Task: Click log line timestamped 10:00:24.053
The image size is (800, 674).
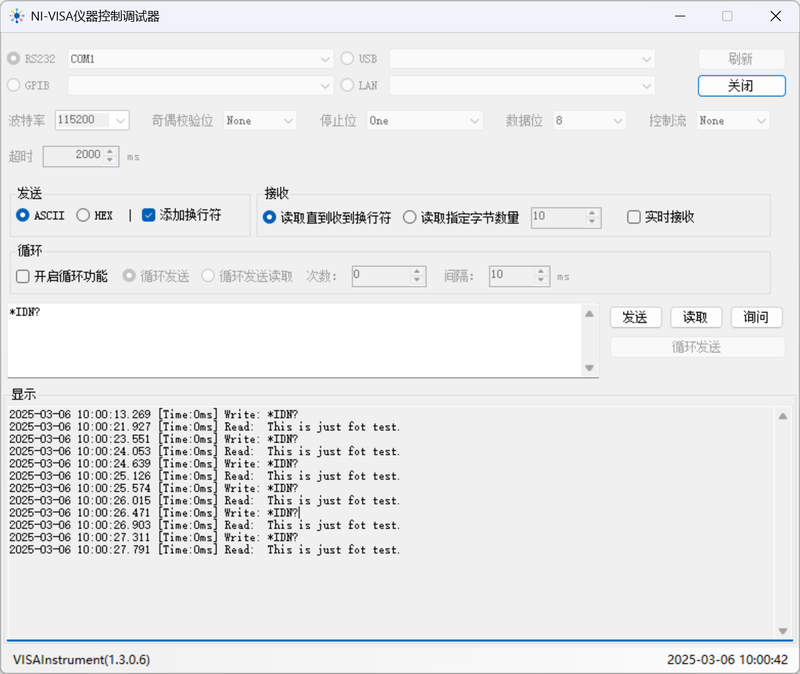Action: 204,451
